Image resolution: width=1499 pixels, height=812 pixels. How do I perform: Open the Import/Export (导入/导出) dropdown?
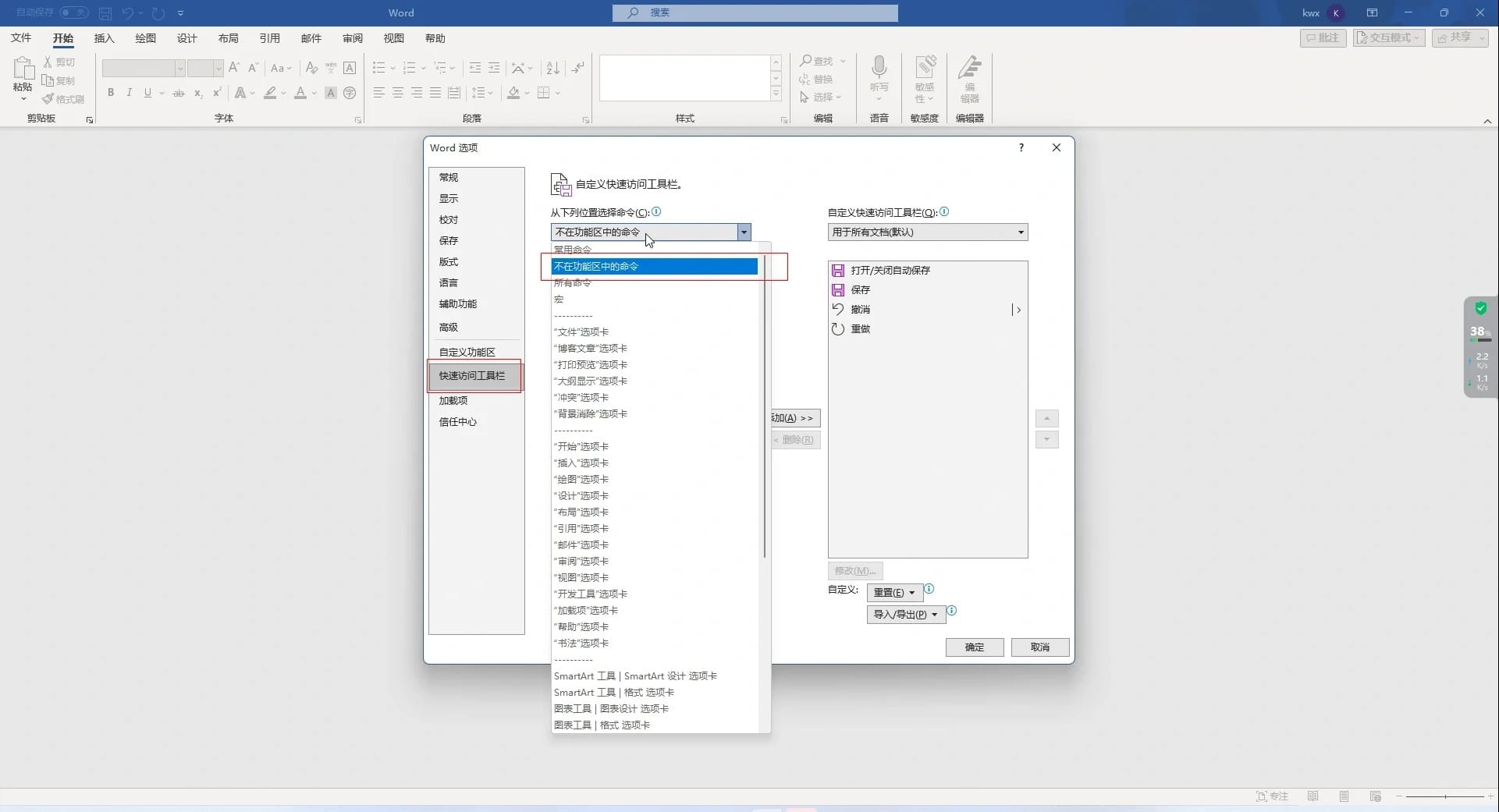(906, 615)
